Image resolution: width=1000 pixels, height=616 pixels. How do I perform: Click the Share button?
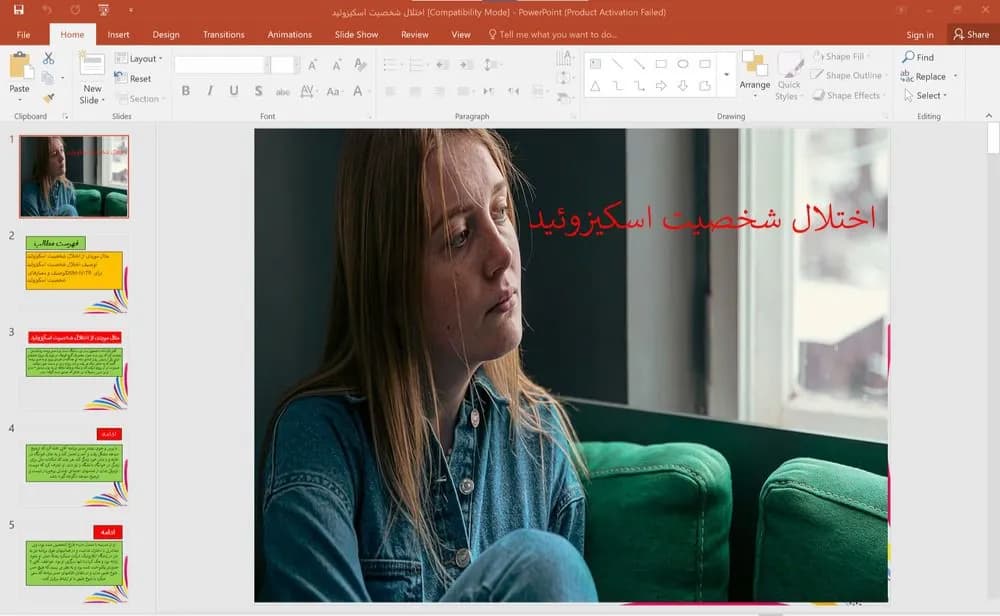971,34
